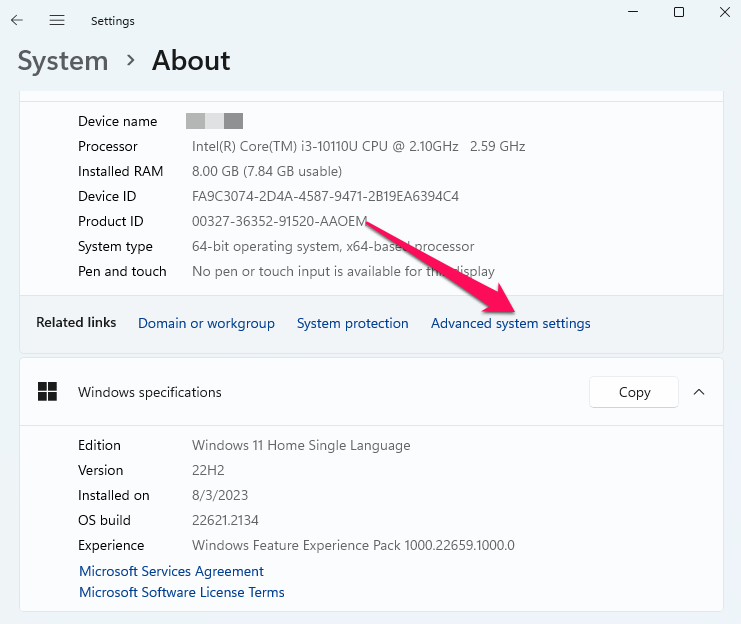The width and height of the screenshot is (741, 624).
Task: Click the Version label
Action: pyautogui.click(x=100, y=470)
